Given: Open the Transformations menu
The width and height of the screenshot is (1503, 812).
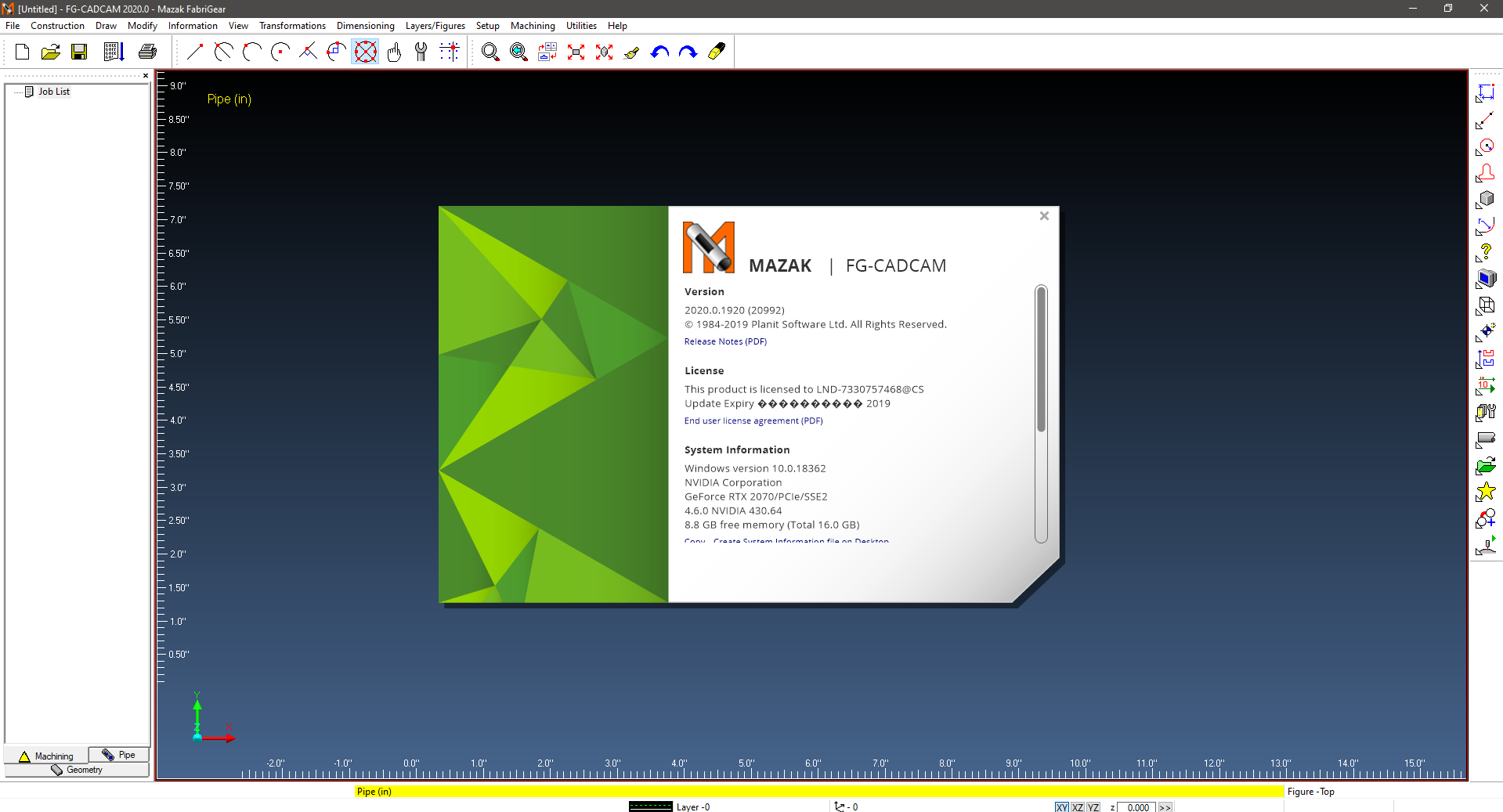Looking at the screenshot, I should pos(292,26).
